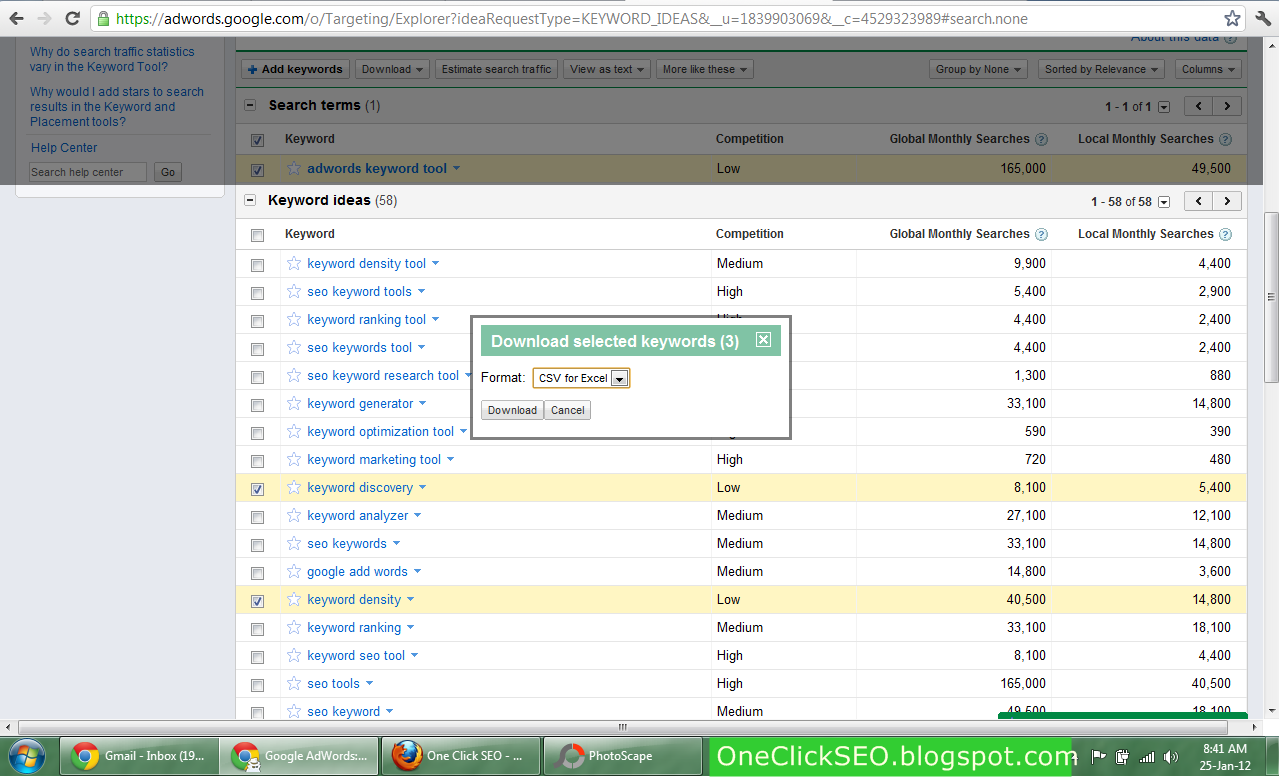
Task: Click Download in the selected keywords dialog
Action: tap(511, 410)
